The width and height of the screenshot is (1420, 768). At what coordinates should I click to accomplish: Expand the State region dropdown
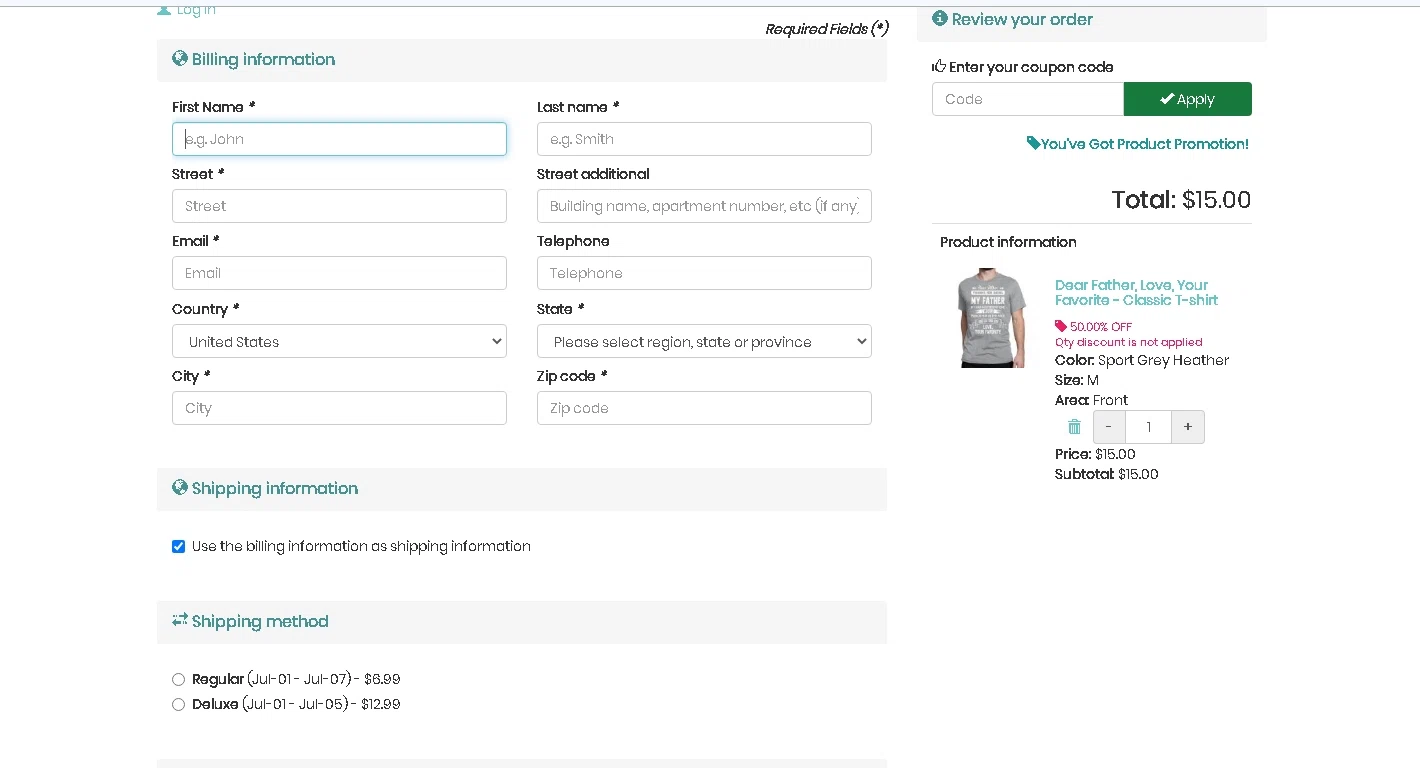click(x=704, y=342)
